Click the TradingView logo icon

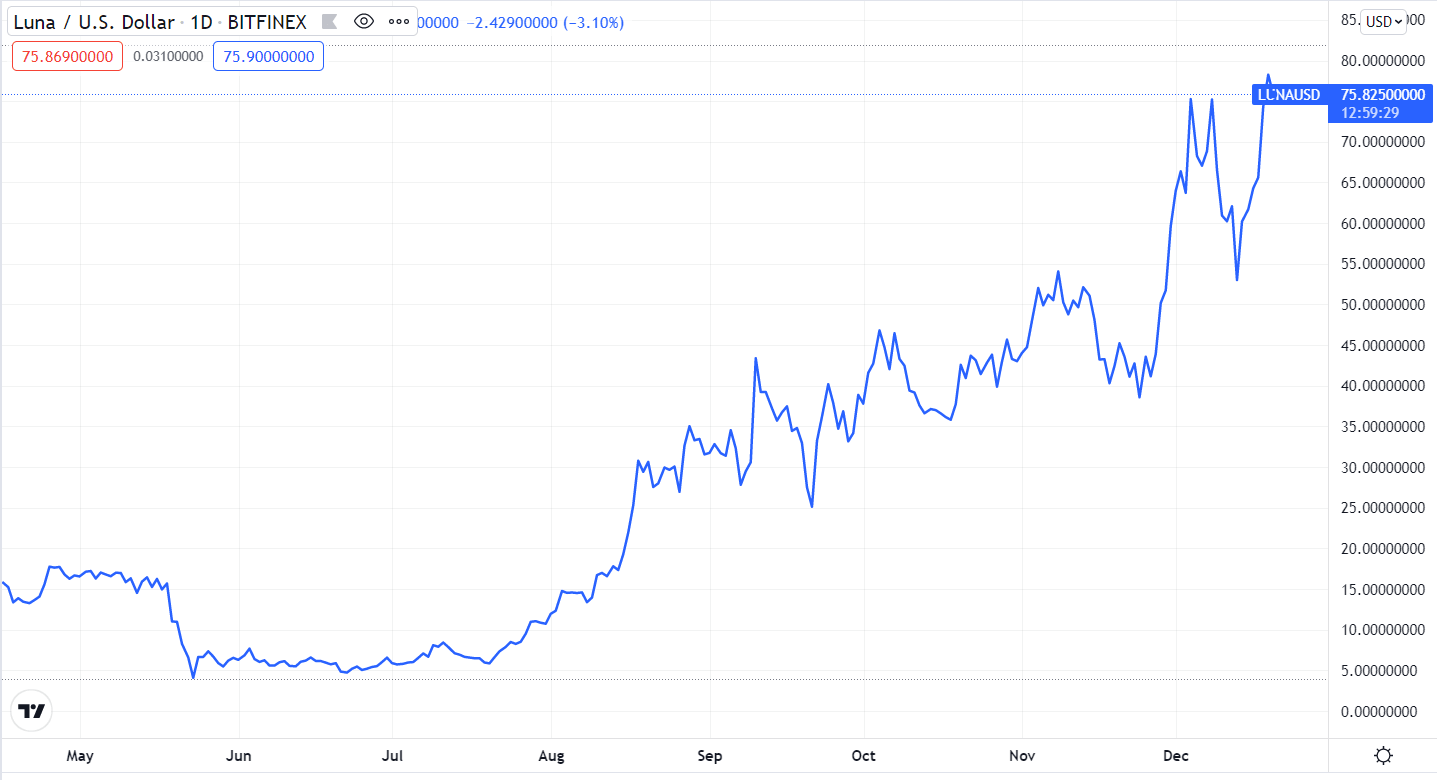(32, 711)
